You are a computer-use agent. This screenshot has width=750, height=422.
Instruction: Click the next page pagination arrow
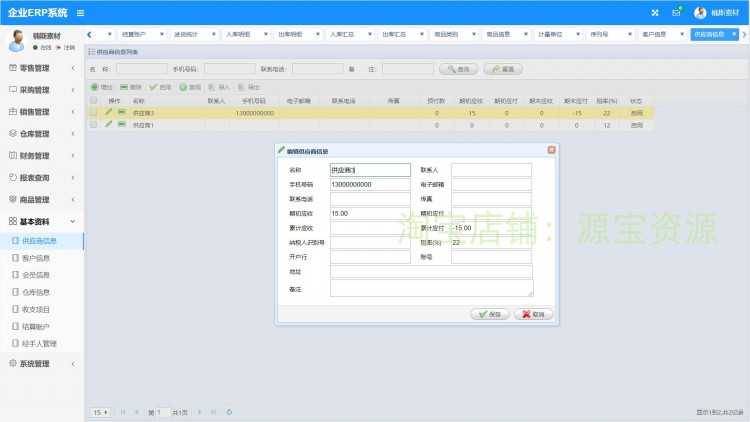pyautogui.click(x=199, y=412)
